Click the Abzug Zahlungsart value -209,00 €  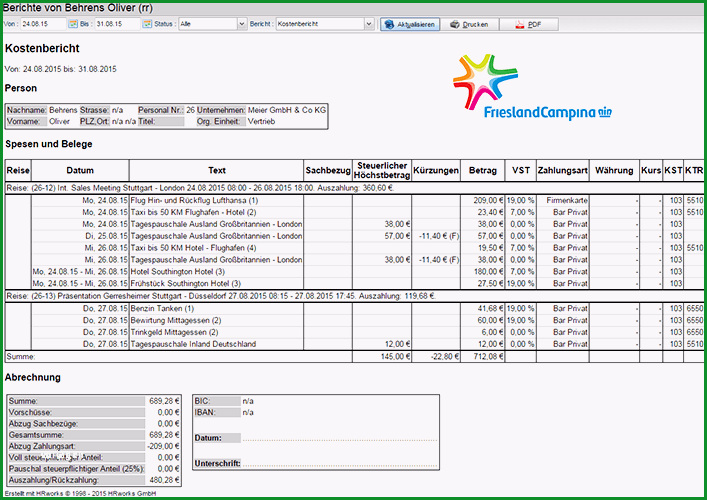click(x=163, y=446)
